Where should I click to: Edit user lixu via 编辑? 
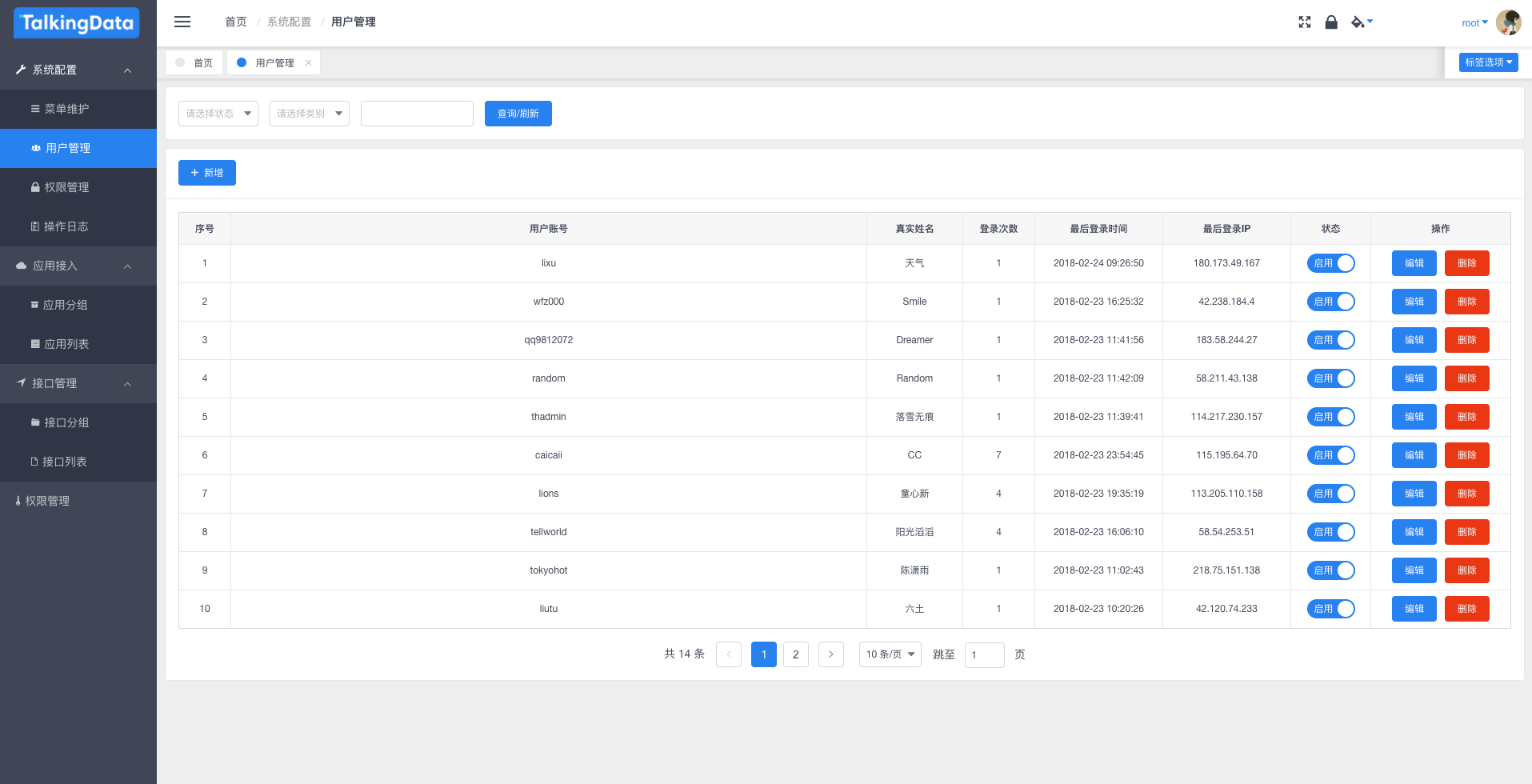[x=1414, y=263]
